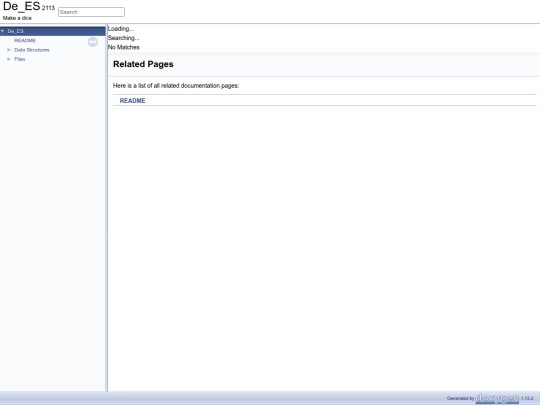Viewport: 540px width, 405px height.
Task: Open the README link in page list
Action: click(x=132, y=101)
